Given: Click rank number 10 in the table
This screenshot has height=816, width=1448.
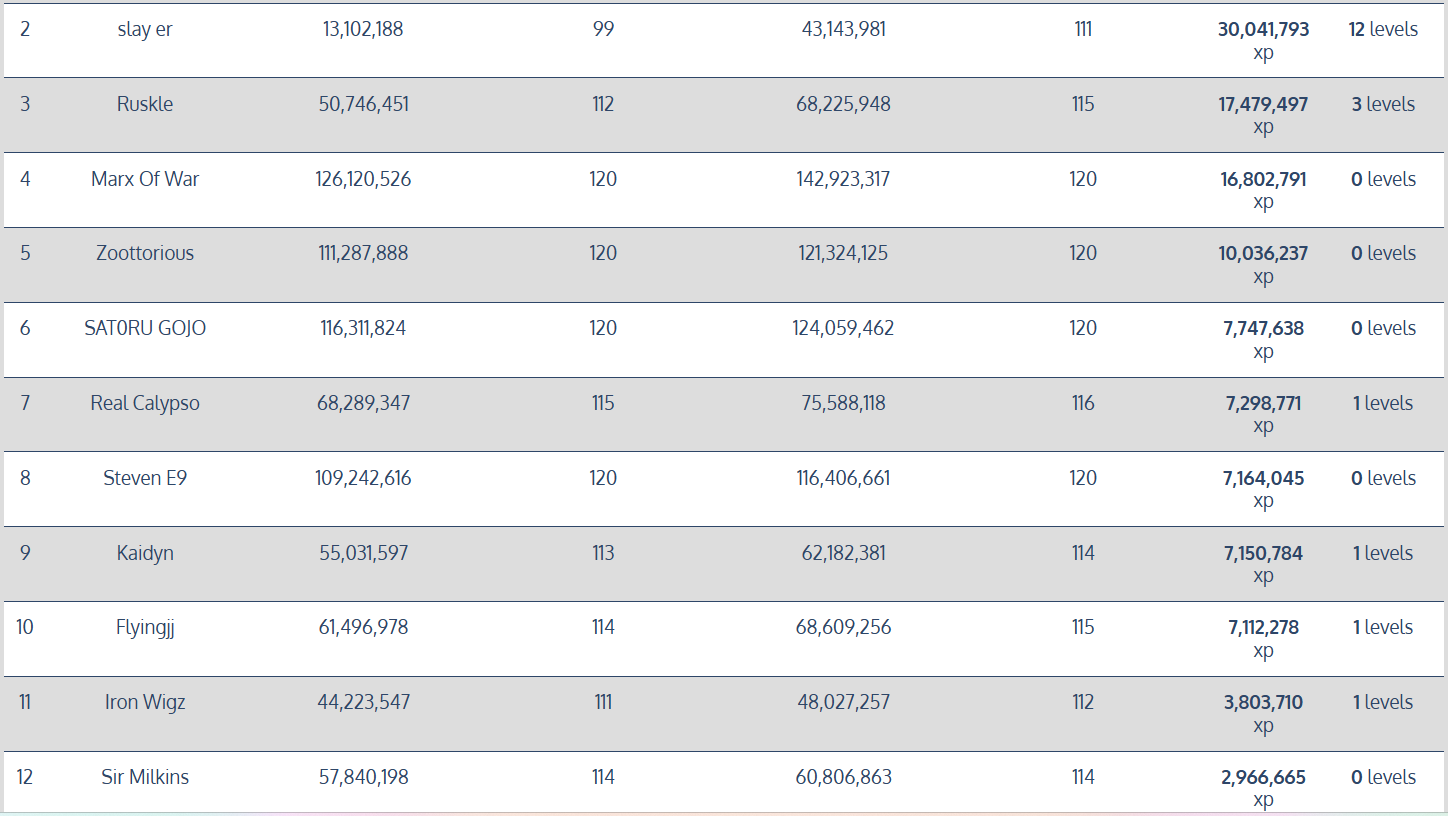Looking at the screenshot, I should click(25, 627).
